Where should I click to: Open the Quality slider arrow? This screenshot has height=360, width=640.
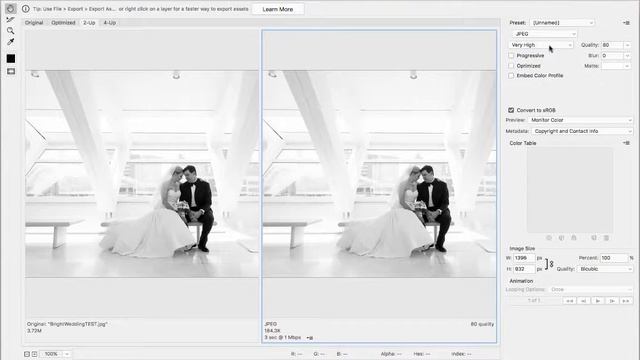tap(627, 45)
